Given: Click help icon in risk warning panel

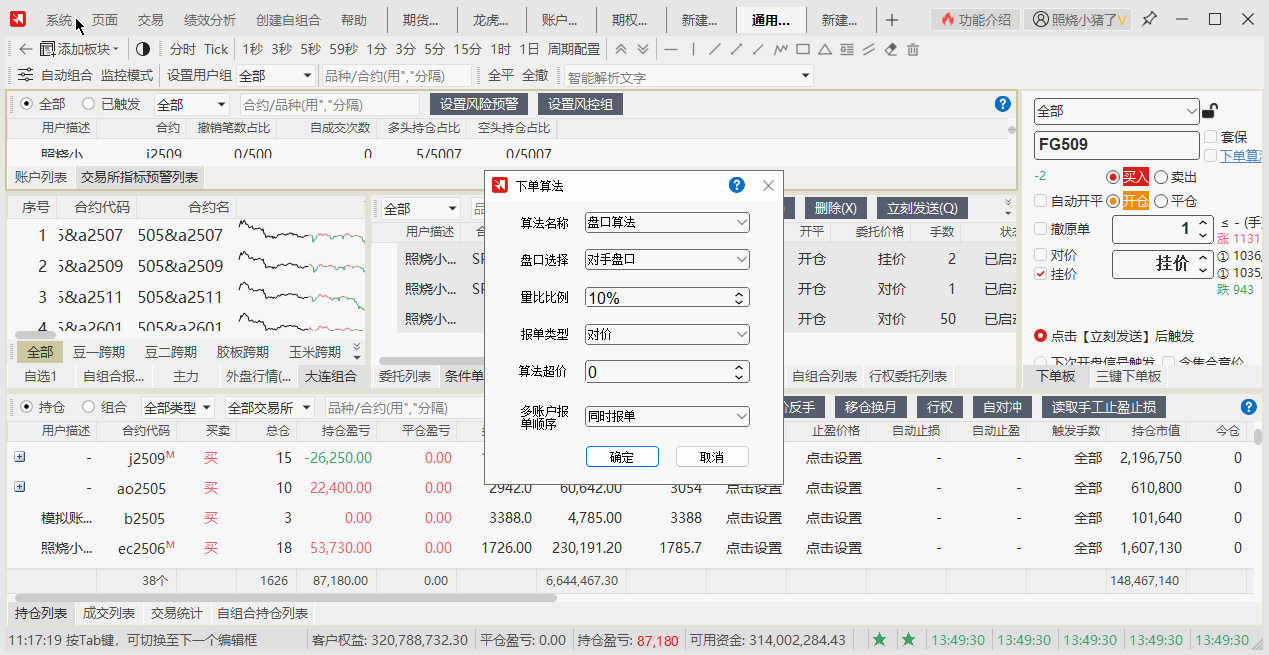Looking at the screenshot, I should tap(1003, 104).
